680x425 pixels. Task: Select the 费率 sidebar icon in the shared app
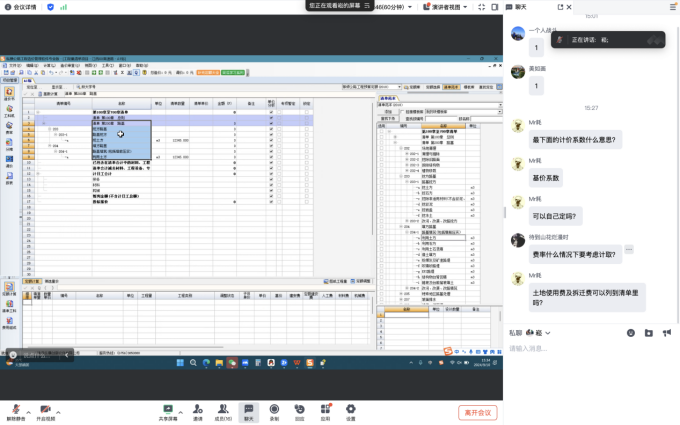tap(10, 128)
